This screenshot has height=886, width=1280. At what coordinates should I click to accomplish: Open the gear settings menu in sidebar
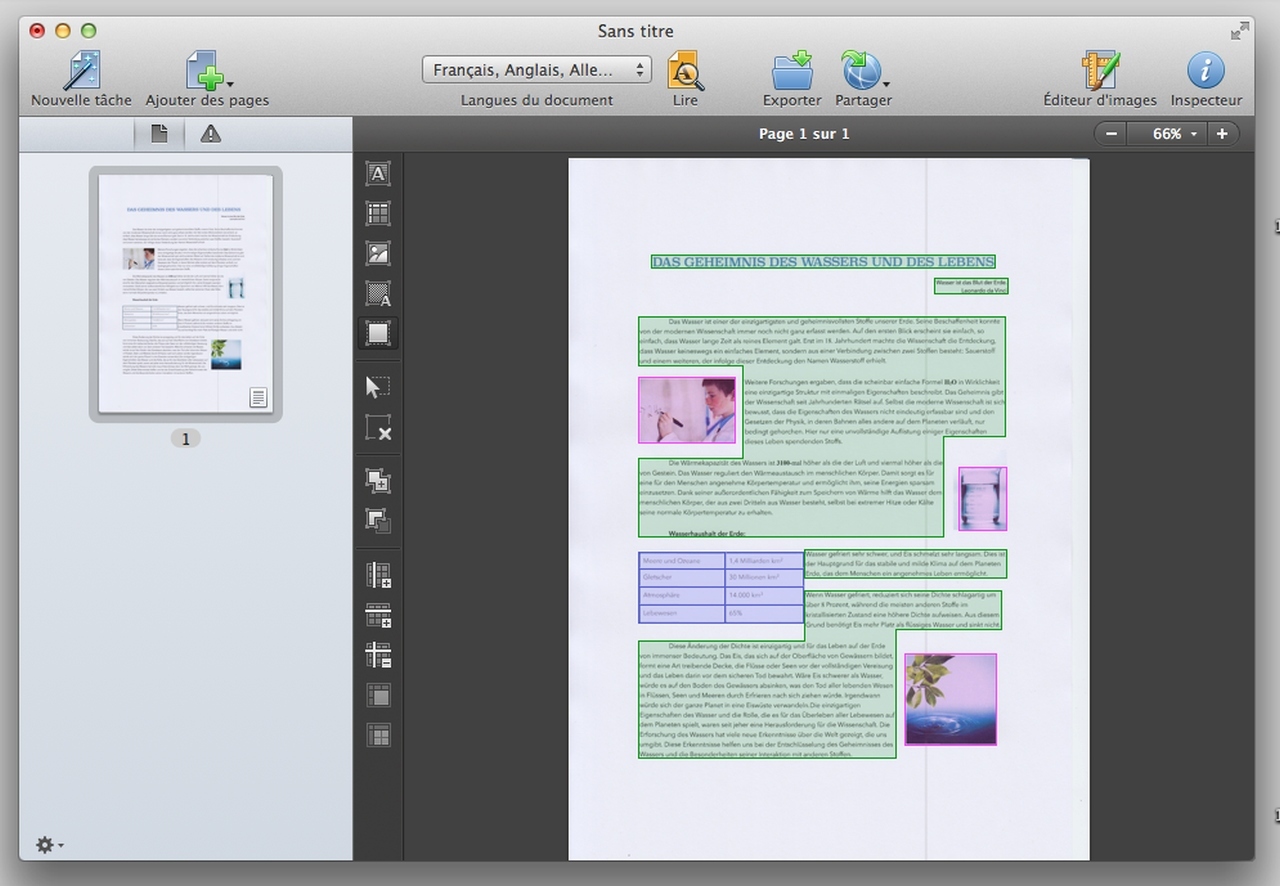[49, 845]
